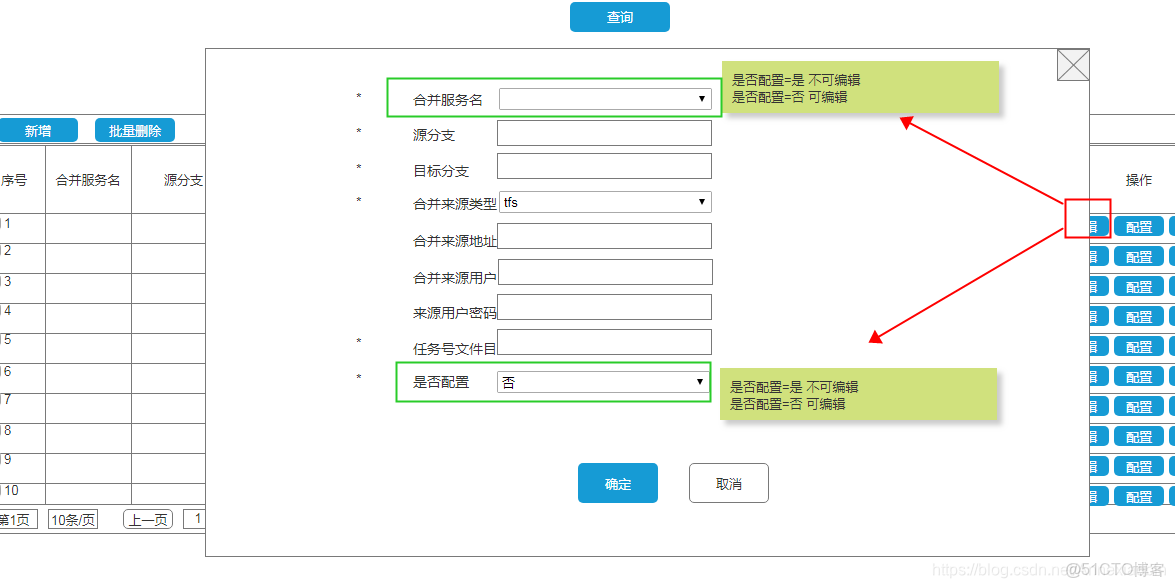Click the 查询 button at the top
Viewport: 1175px width, 588px height.
(x=619, y=17)
